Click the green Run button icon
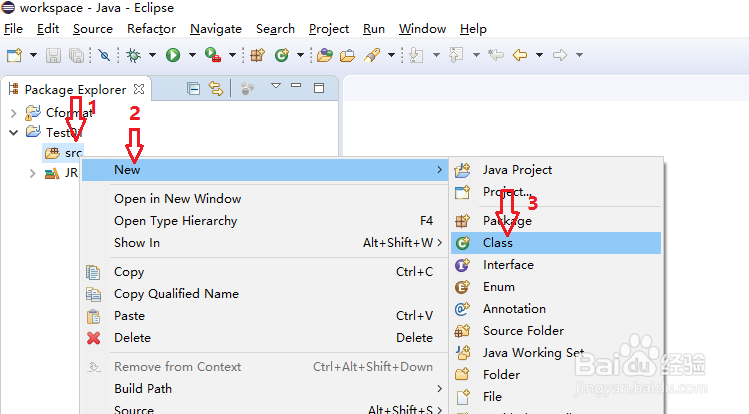The height and width of the screenshot is (414, 749). 173,55
